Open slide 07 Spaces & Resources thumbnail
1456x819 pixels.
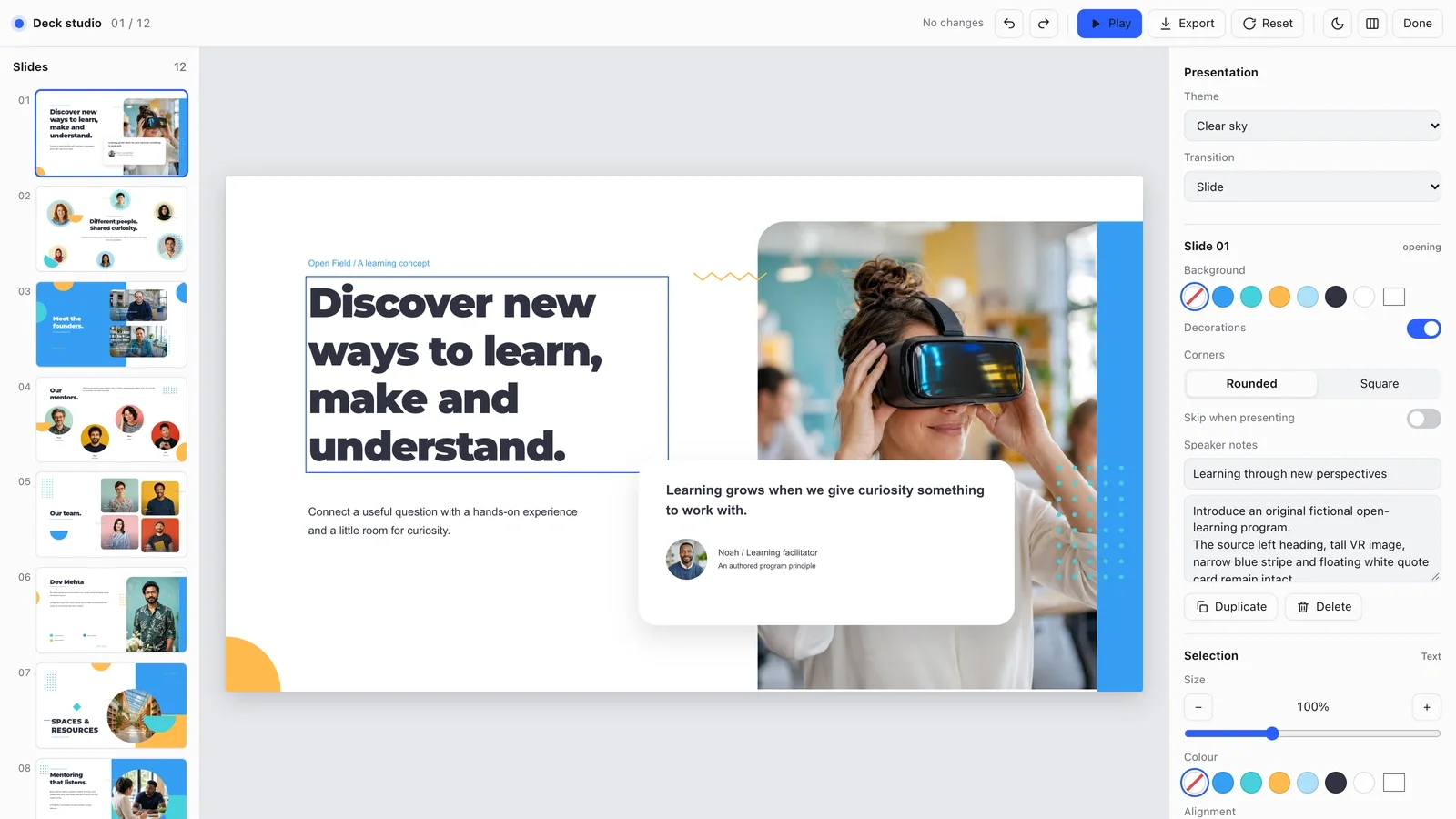pyautogui.click(x=112, y=706)
